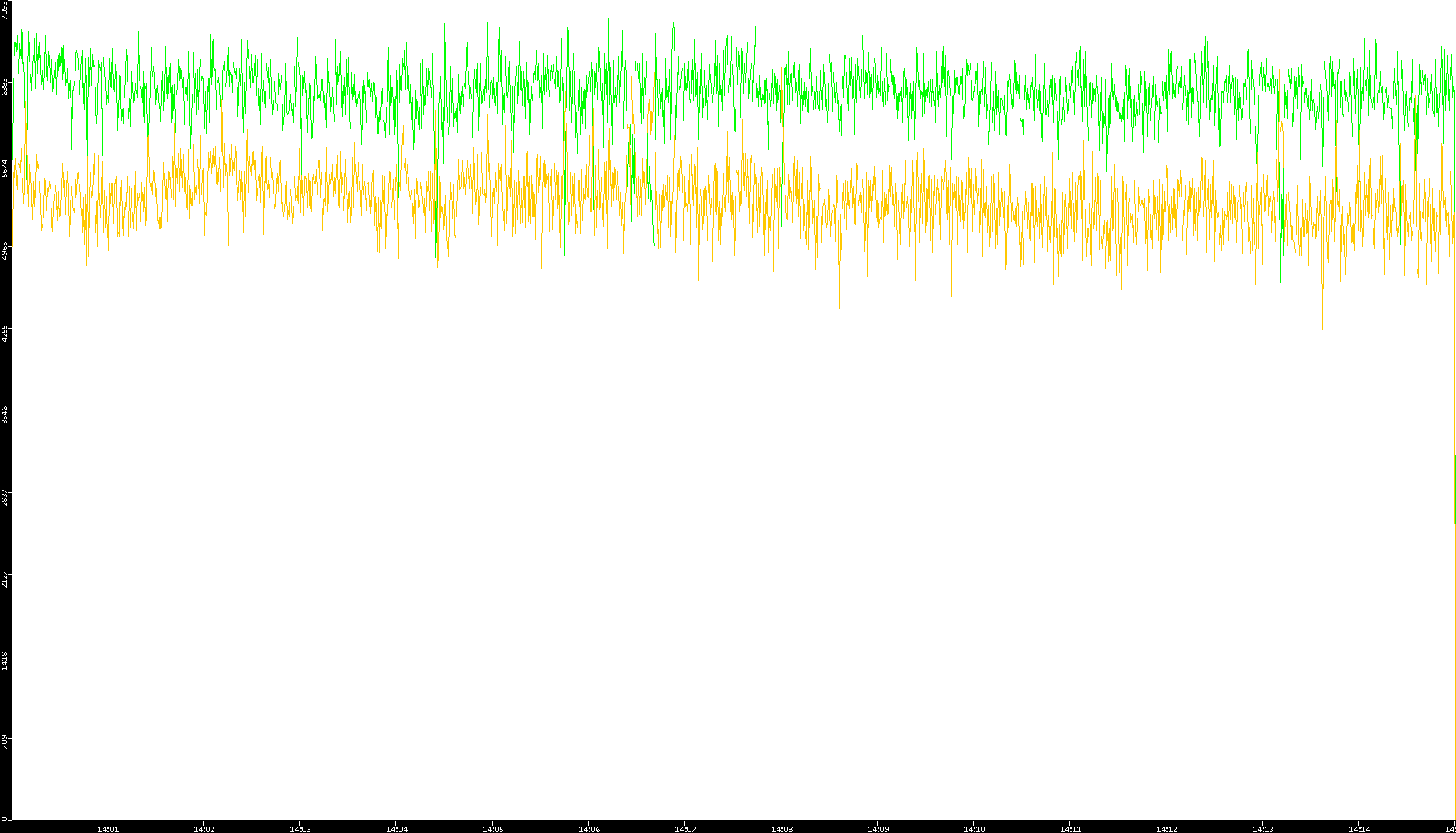Select the 3546 value axis label

click(x=5, y=414)
